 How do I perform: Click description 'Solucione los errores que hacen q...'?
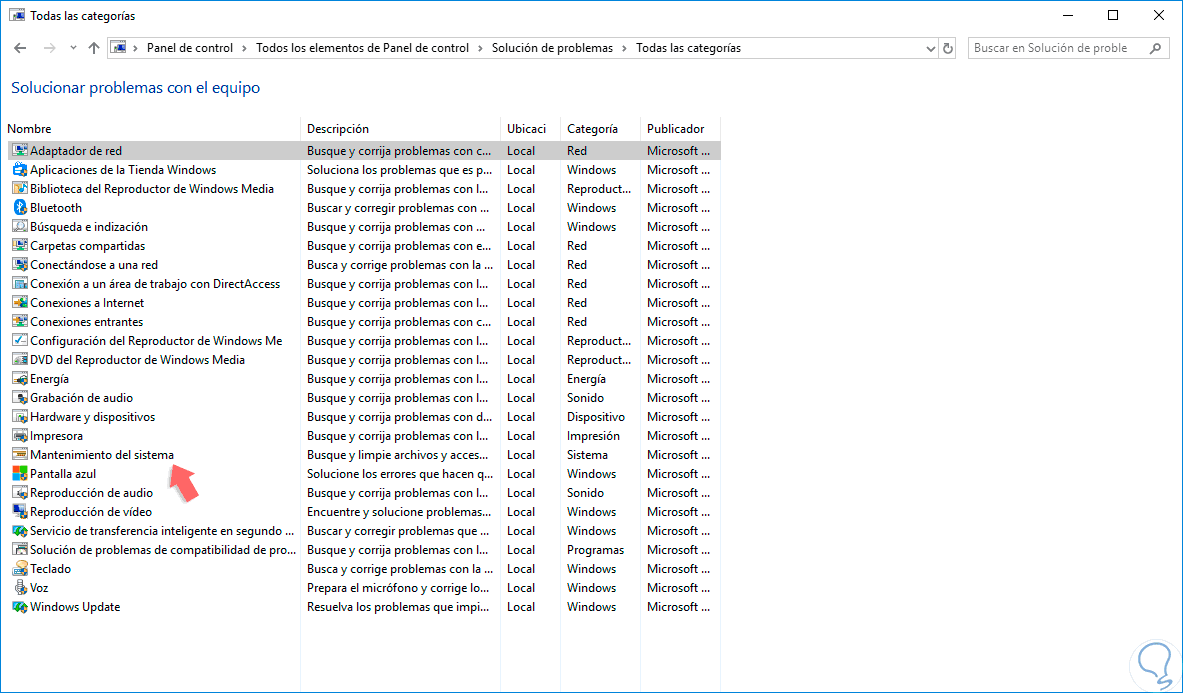(x=400, y=474)
